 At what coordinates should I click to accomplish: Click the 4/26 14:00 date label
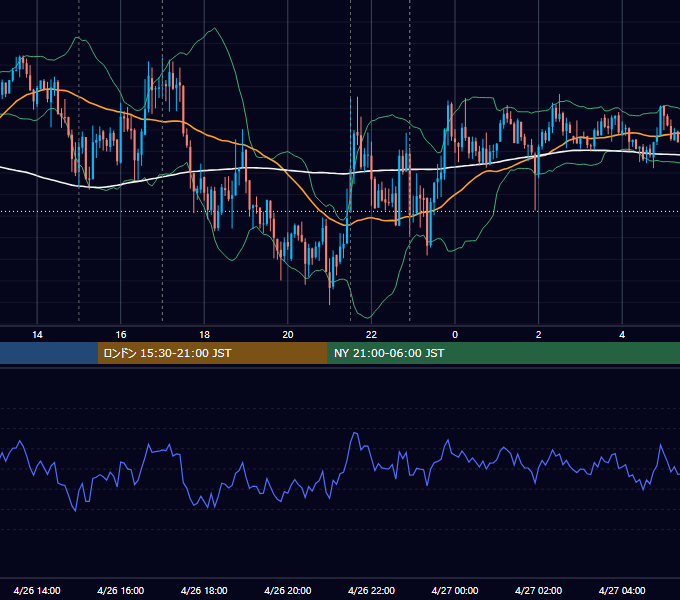pyautogui.click(x=37, y=590)
